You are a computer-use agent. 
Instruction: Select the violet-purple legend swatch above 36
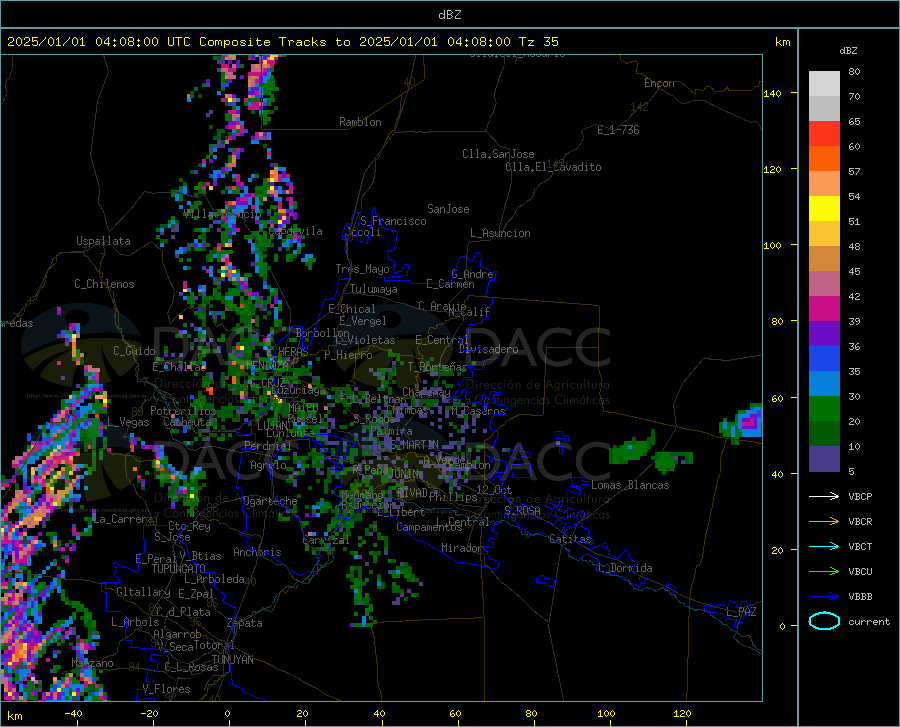[x=824, y=334]
